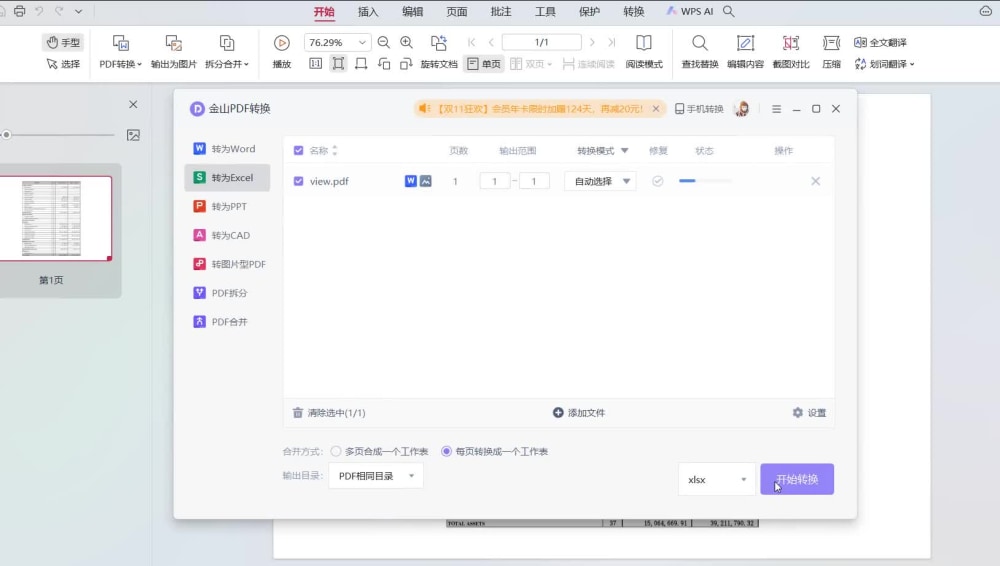Choose the Select tool (选择)
This screenshot has height=566, width=1000.
(x=63, y=64)
